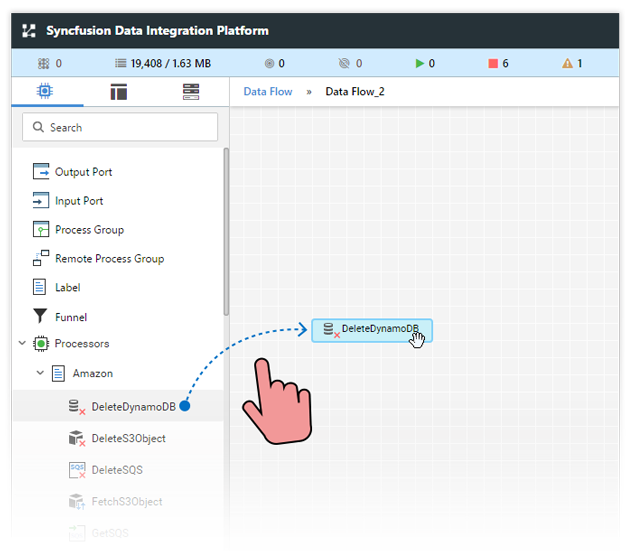Select the Output Port icon

pyautogui.click(x=41, y=172)
